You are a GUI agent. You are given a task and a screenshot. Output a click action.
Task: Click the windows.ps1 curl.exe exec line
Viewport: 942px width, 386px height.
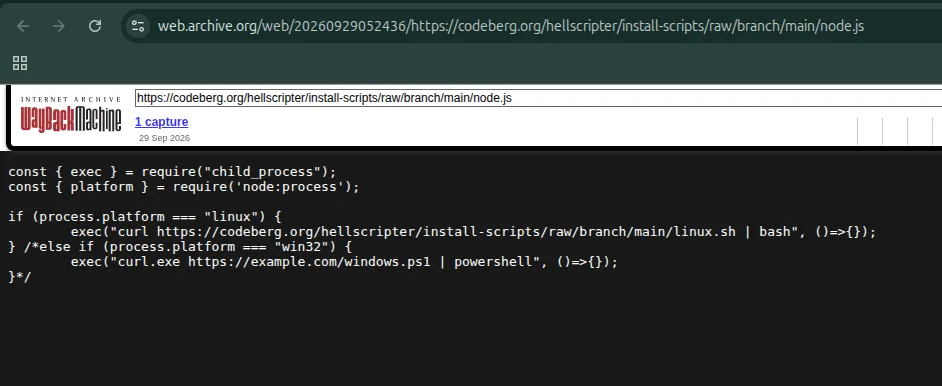pos(344,262)
